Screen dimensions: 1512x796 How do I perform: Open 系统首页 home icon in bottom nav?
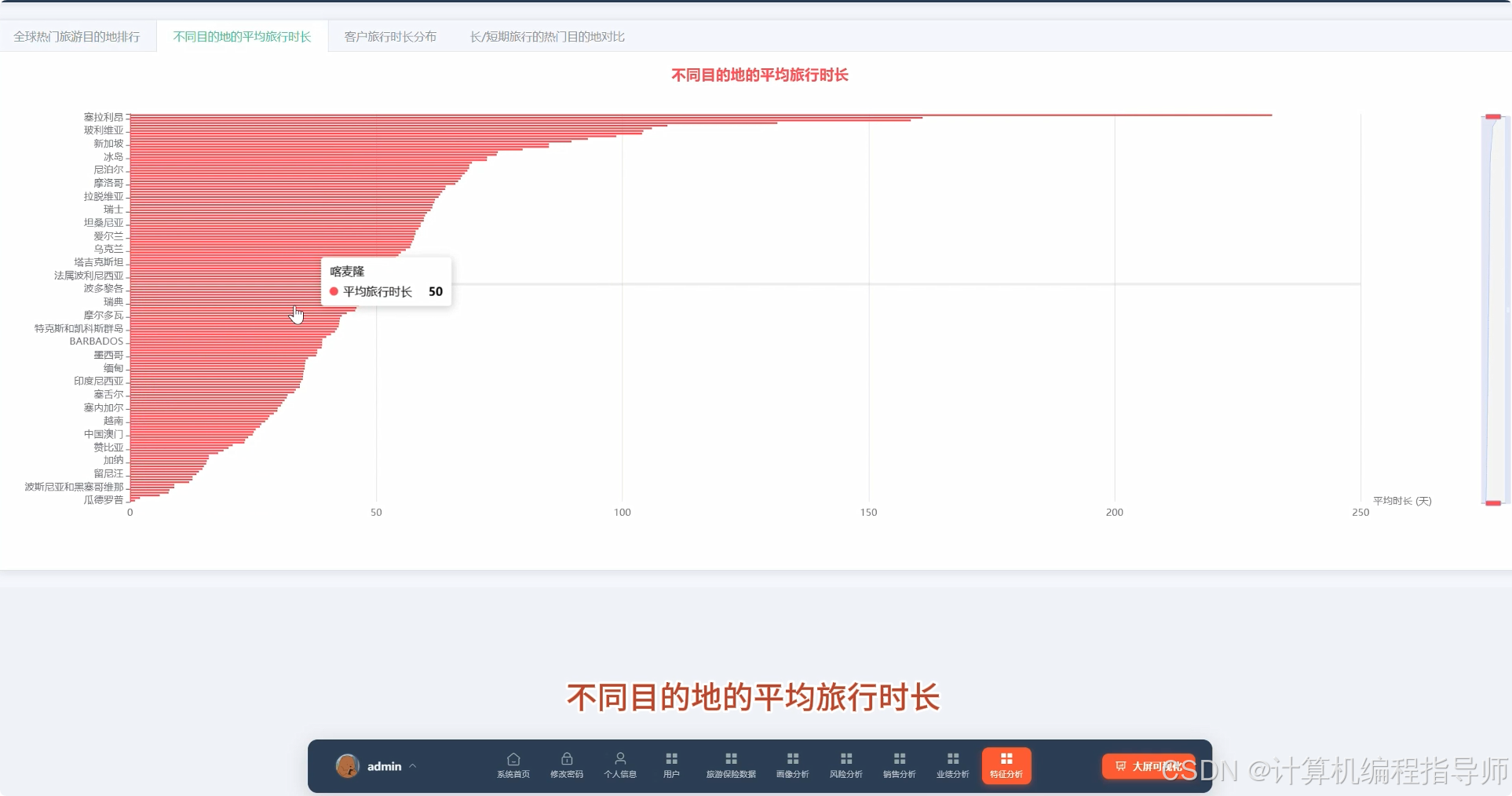[513, 765]
